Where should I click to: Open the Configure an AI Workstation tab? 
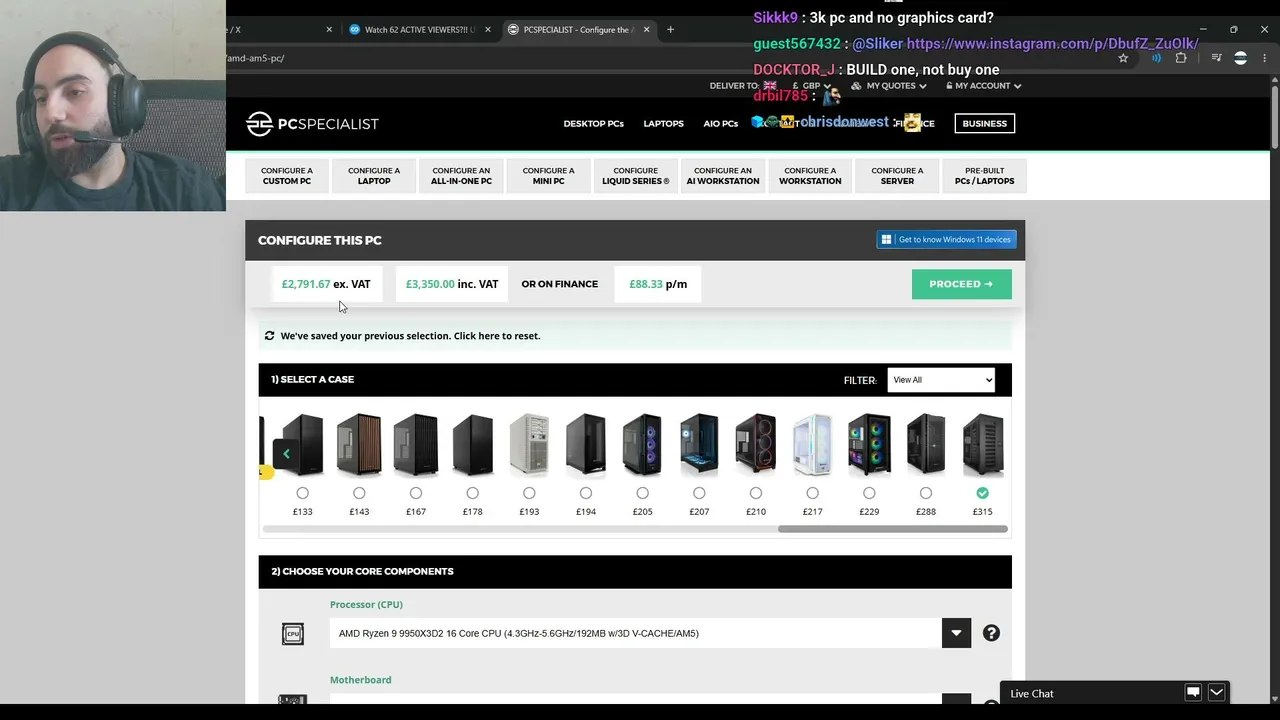click(x=723, y=176)
